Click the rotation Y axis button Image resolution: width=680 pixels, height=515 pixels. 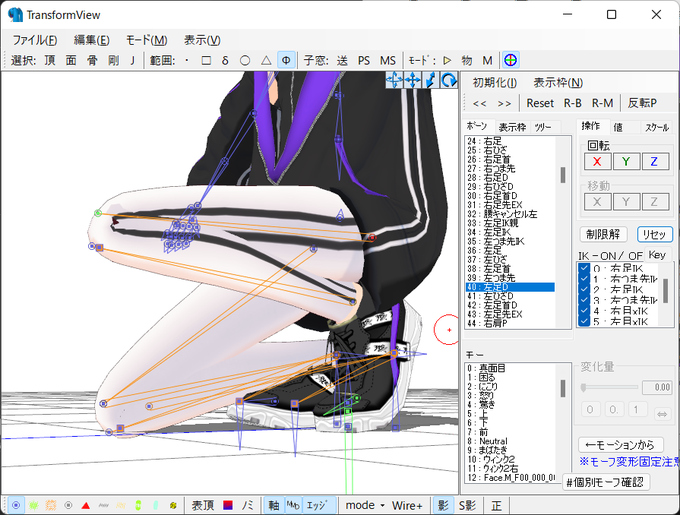point(626,162)
